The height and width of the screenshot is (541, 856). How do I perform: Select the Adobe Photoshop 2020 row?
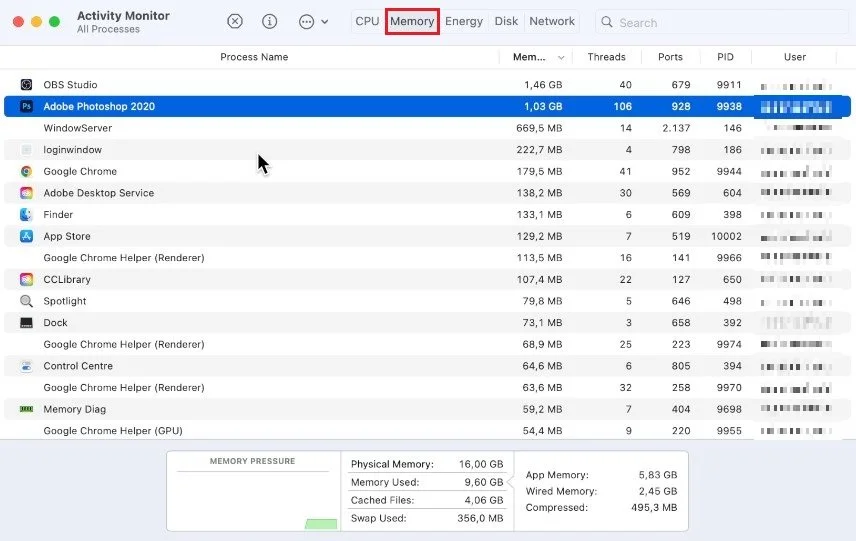pos(427,106)
